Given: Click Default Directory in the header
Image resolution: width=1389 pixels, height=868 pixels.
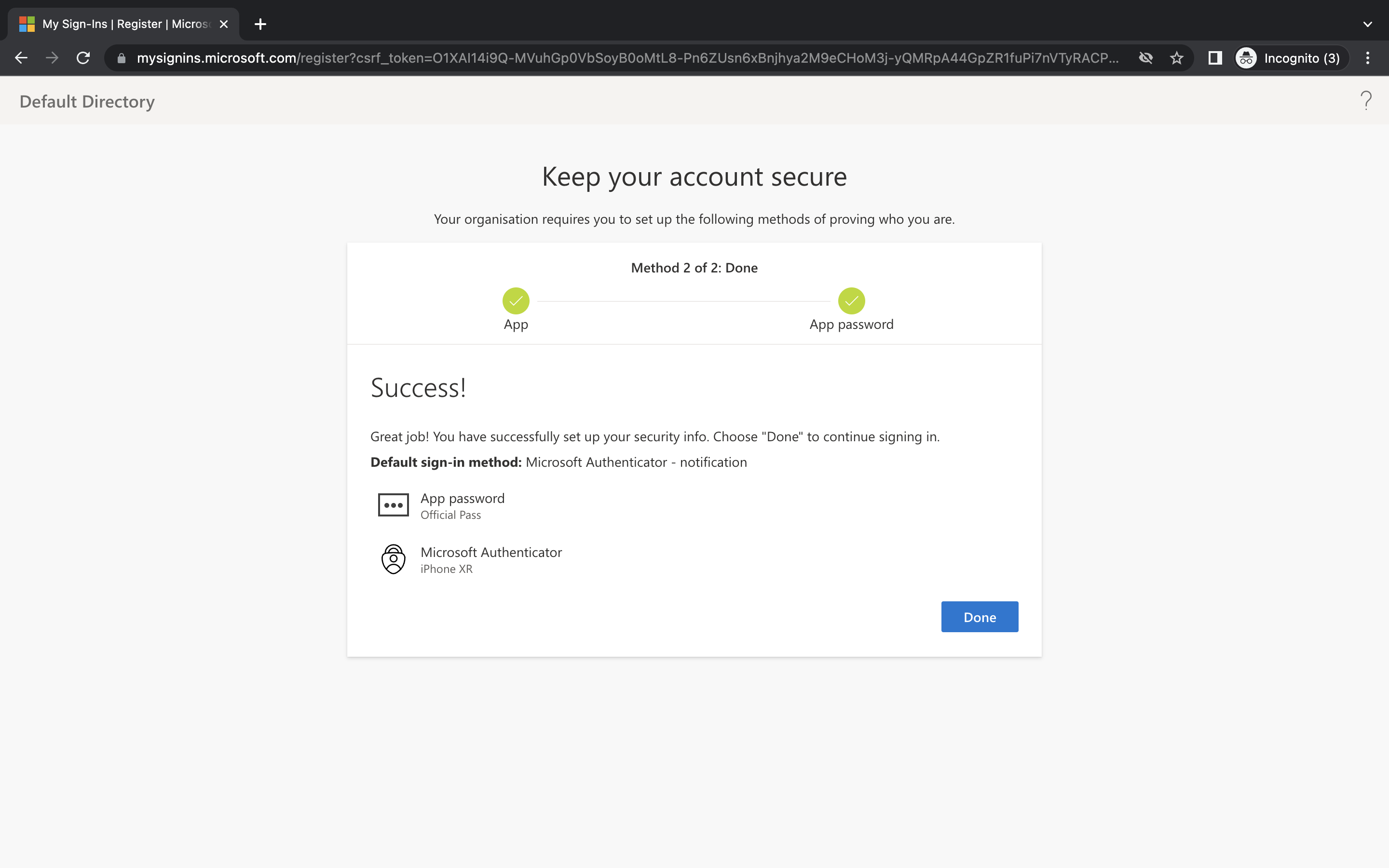Looking at the screenshot, I should 87,101.
